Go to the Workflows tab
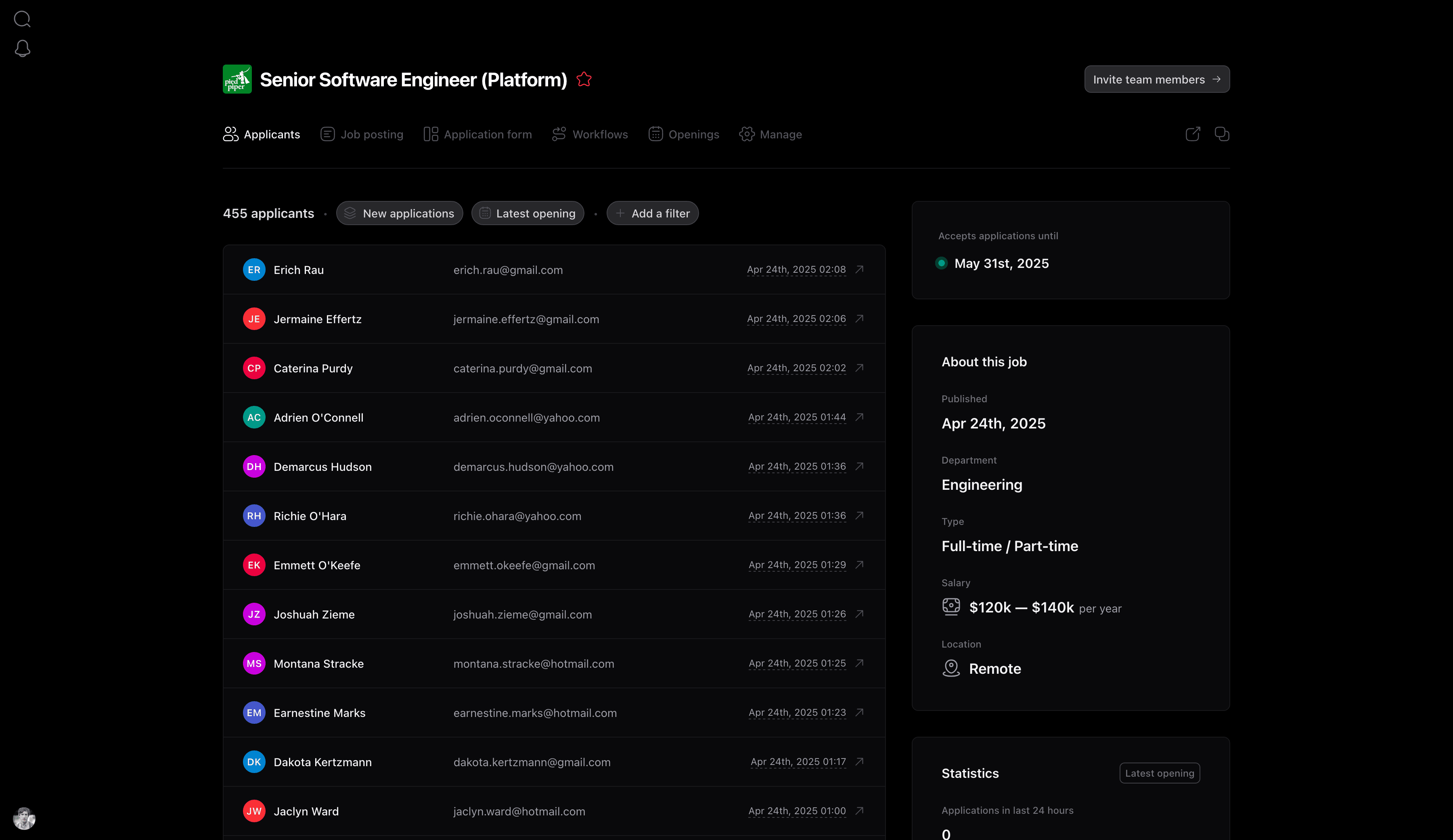 589,134
